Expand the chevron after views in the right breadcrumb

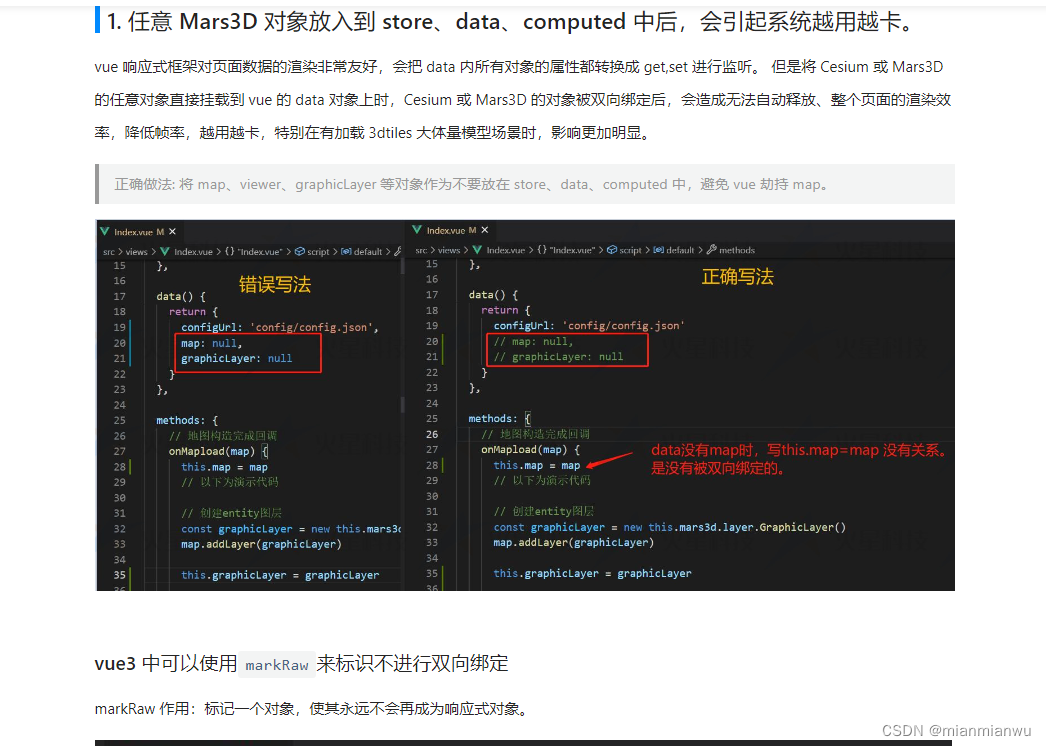pos(468,249)
